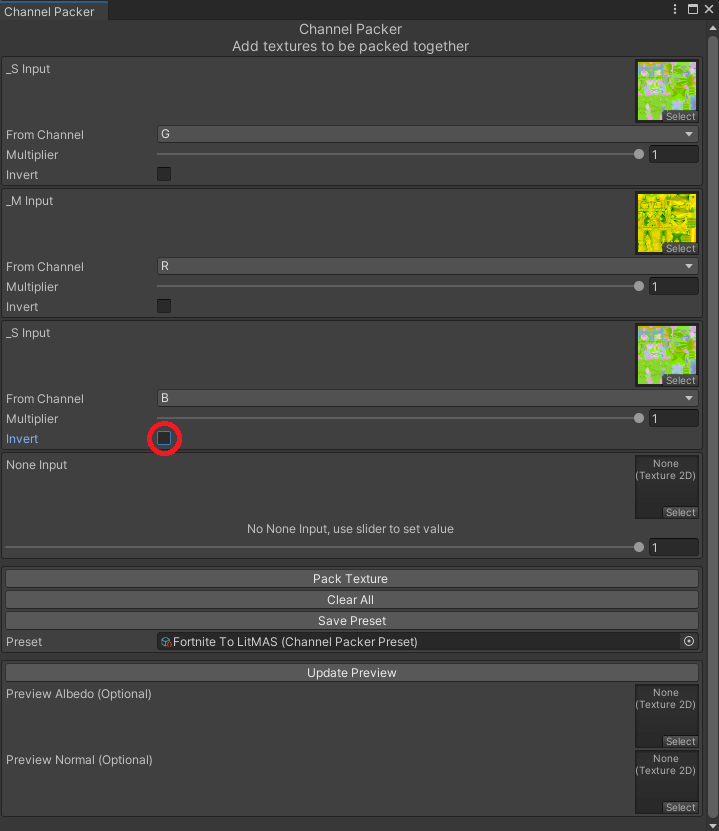Select texture for first _S Input

[x=680, y=117]
